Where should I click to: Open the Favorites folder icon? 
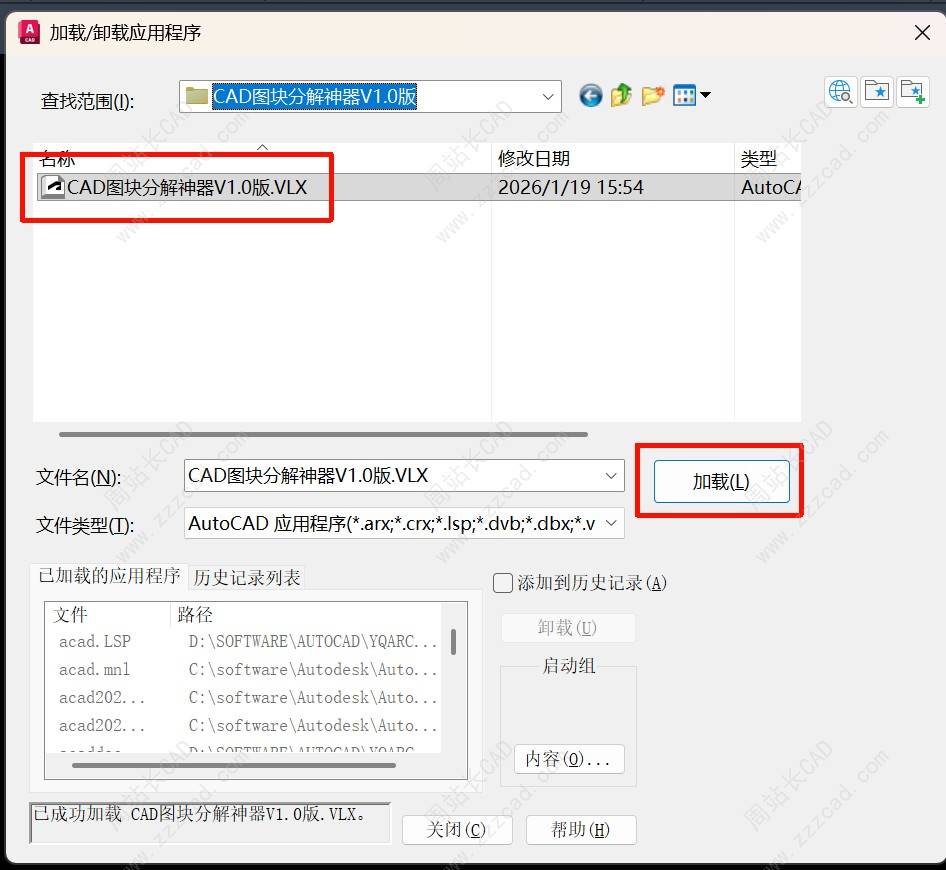click(876, 92)
